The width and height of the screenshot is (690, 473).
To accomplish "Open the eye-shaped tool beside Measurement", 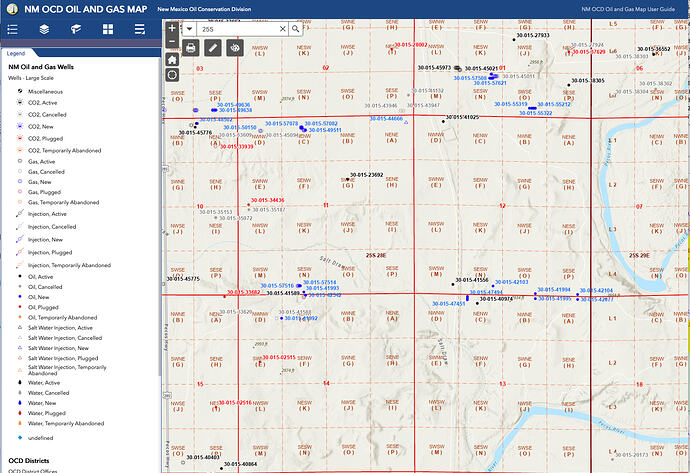I will (235, 47).
